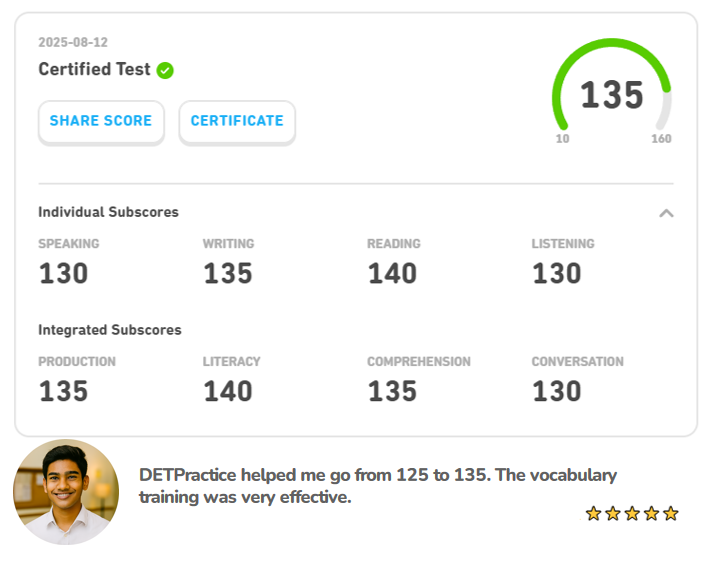Open the Certificate button
711x568 pixels.
coord(237,121)
